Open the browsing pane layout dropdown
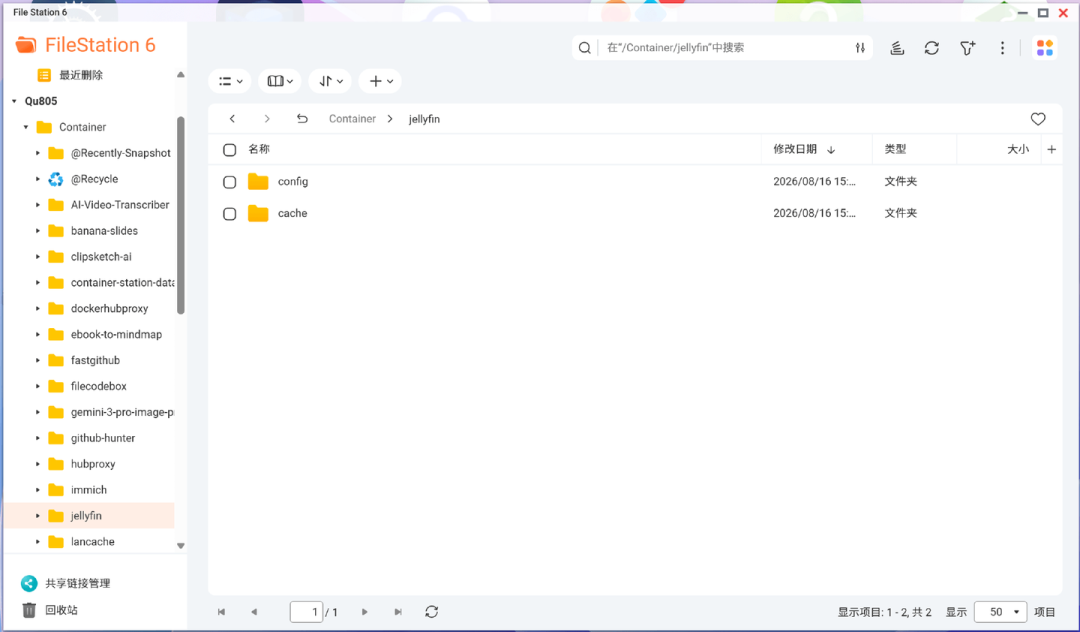This screenshot has width=1080, height=632. 280,81
